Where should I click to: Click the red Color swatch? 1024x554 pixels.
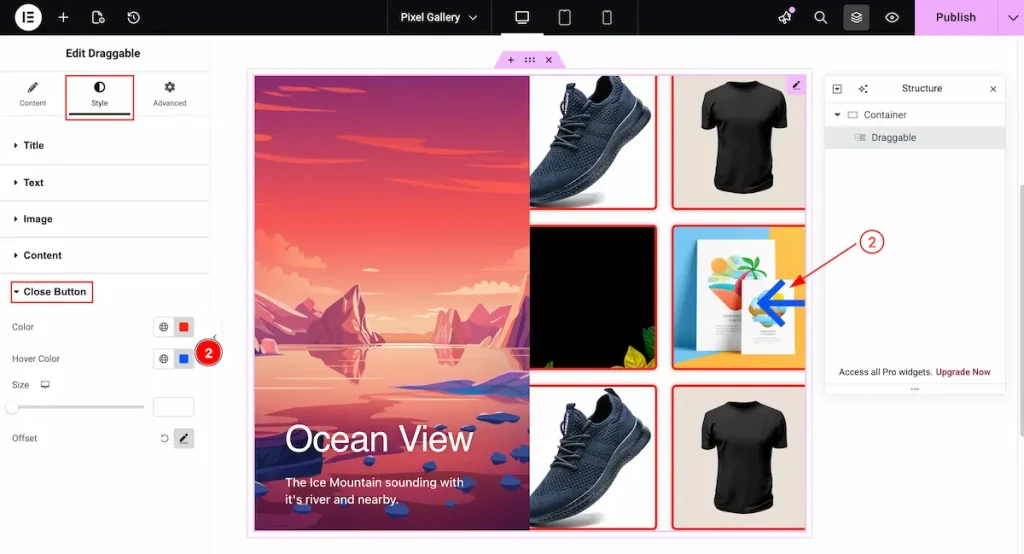pyautogui.click(x=183, y=327)
